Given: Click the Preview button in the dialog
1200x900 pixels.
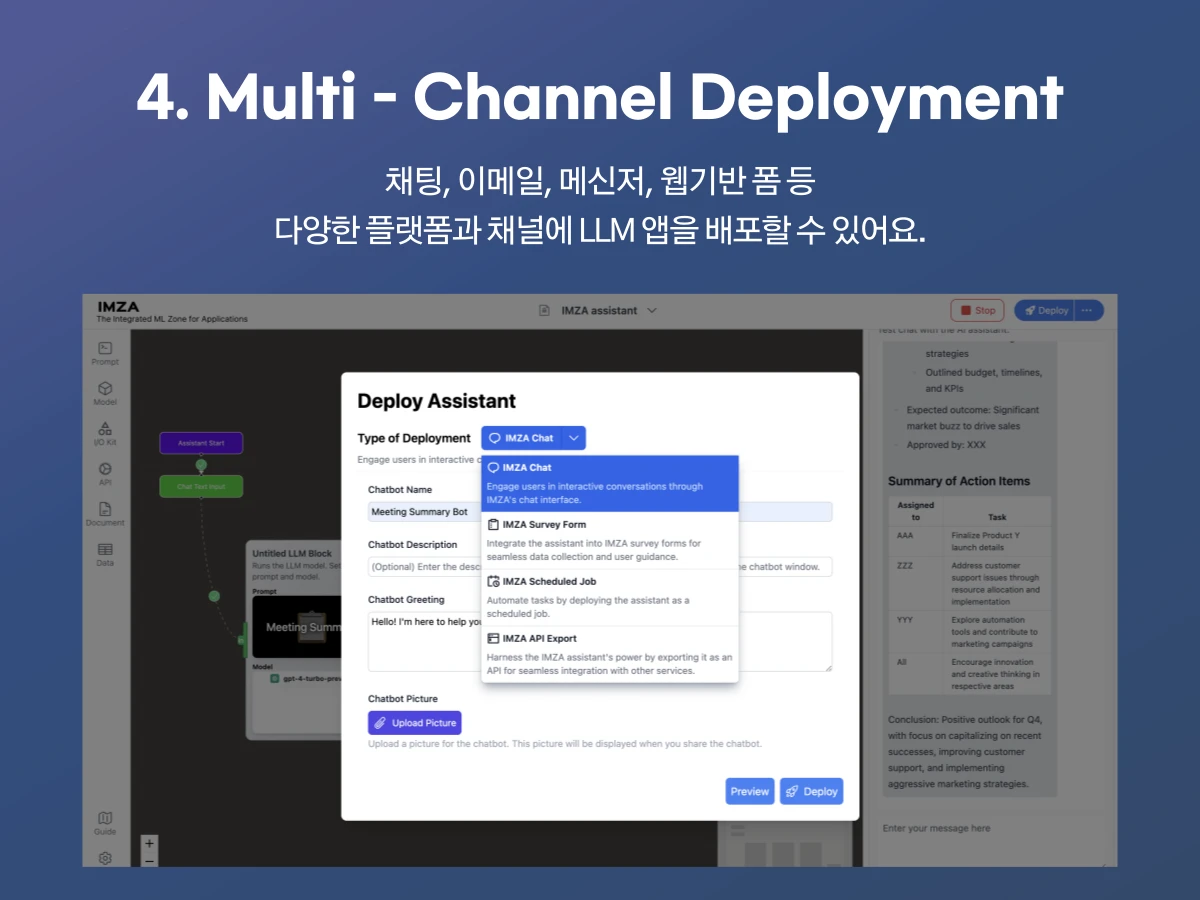Looking at the screenshot, I should [750, 791].
